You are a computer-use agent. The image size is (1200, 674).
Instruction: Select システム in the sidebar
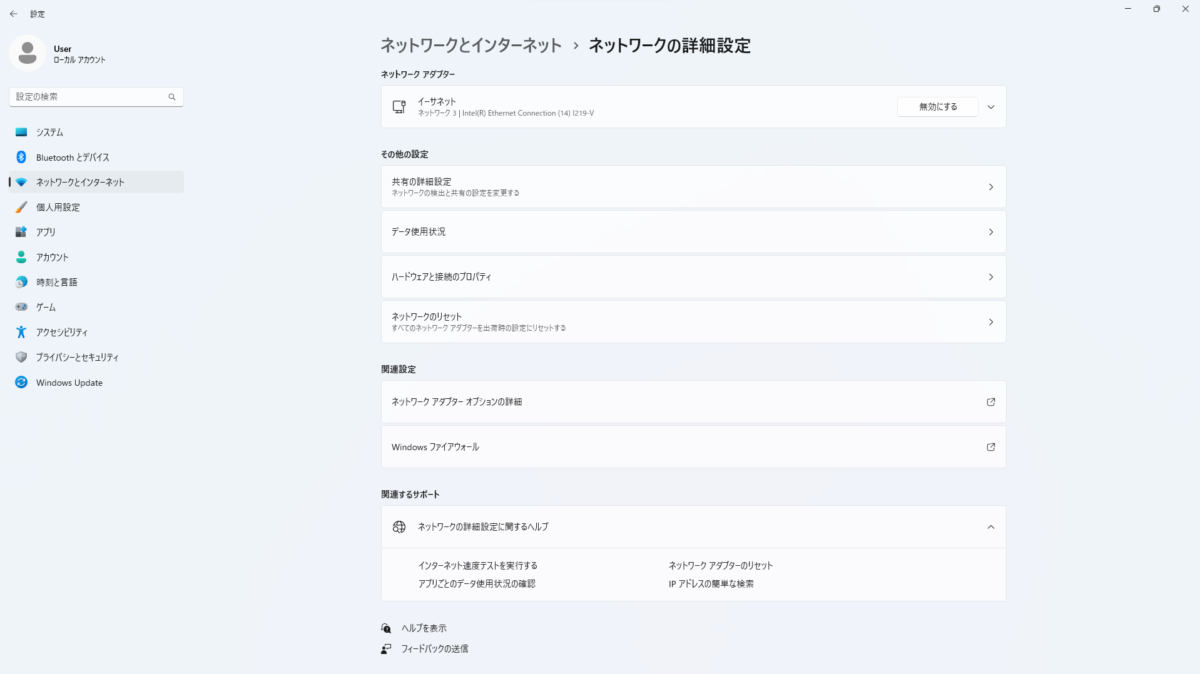(x=96, y=132)
